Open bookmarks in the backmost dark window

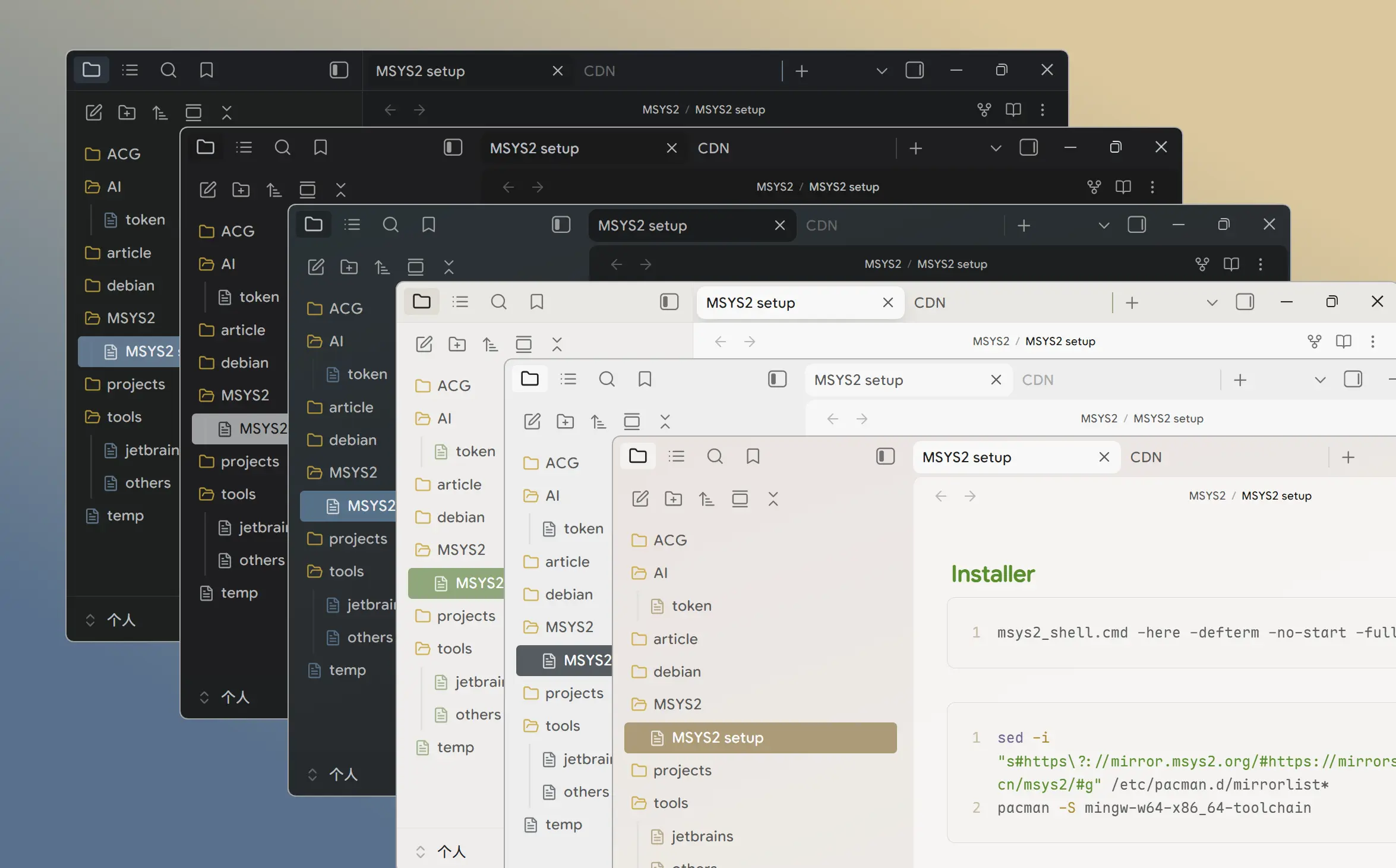click(x=206, y=70)
